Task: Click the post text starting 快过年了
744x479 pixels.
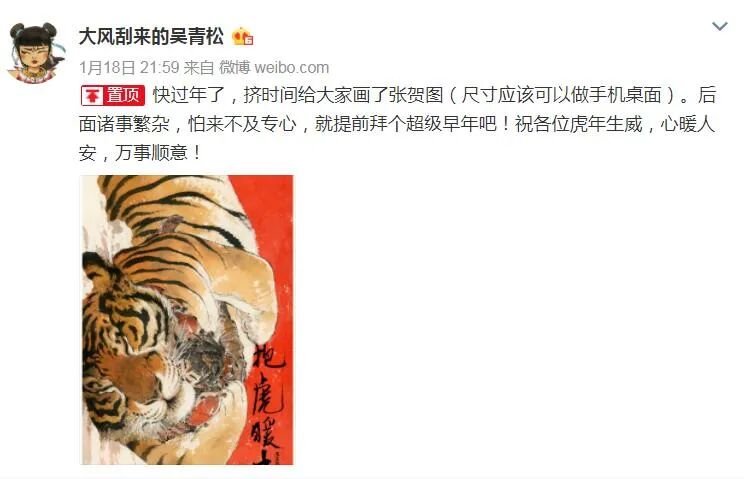Action: [x=398, y=124]
